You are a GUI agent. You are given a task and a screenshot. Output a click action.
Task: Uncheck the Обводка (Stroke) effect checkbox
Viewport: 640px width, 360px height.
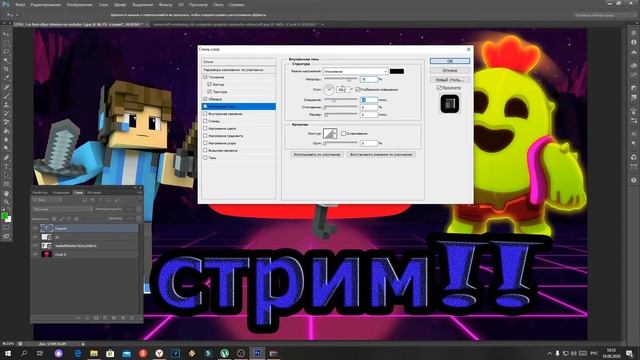205,99
